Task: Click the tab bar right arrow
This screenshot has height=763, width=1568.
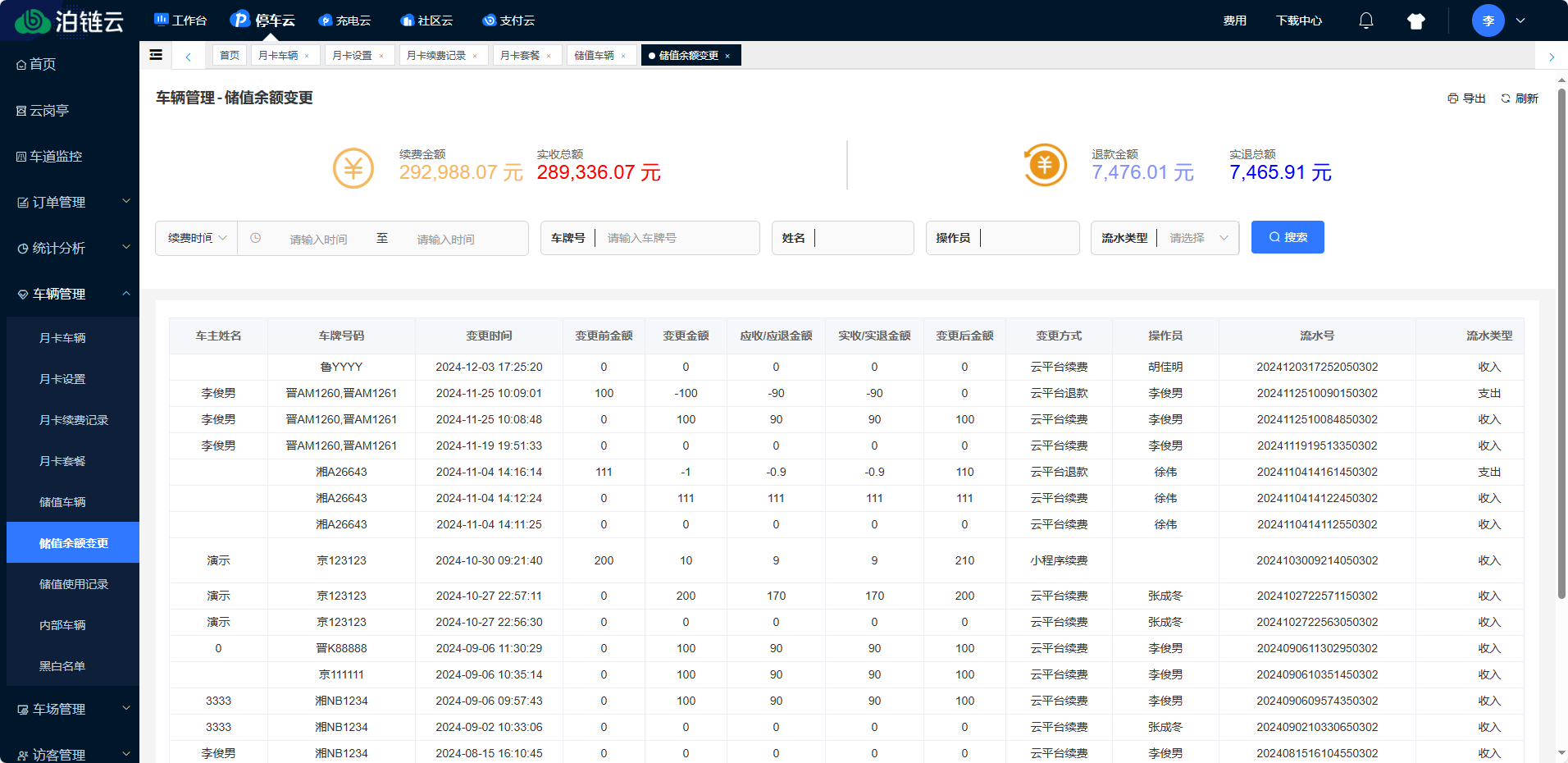Action: pos(1551,57)
